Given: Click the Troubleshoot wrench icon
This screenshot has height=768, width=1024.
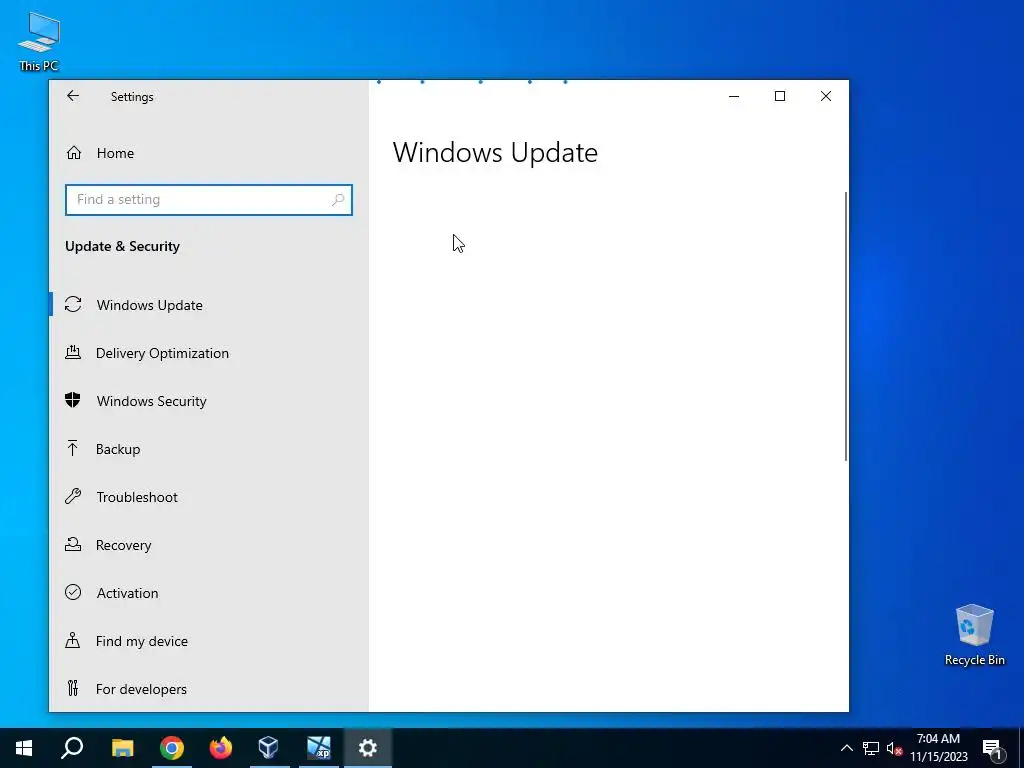Looking at the screenshot, I should point(73,496).
